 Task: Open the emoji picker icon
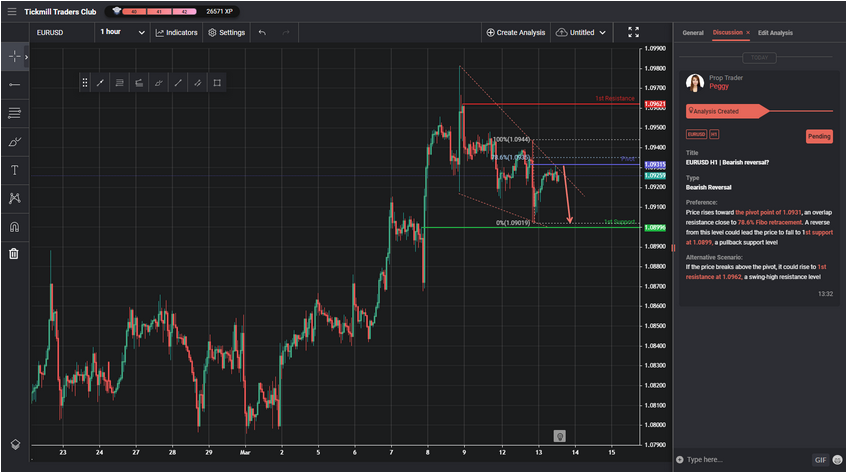click(837, 460)
